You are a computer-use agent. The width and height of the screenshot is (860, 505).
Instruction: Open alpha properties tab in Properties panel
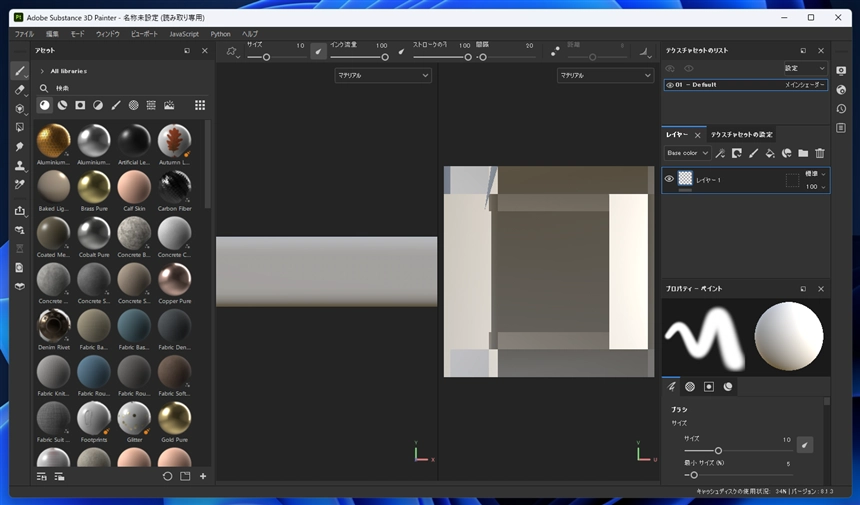point(690,387)
